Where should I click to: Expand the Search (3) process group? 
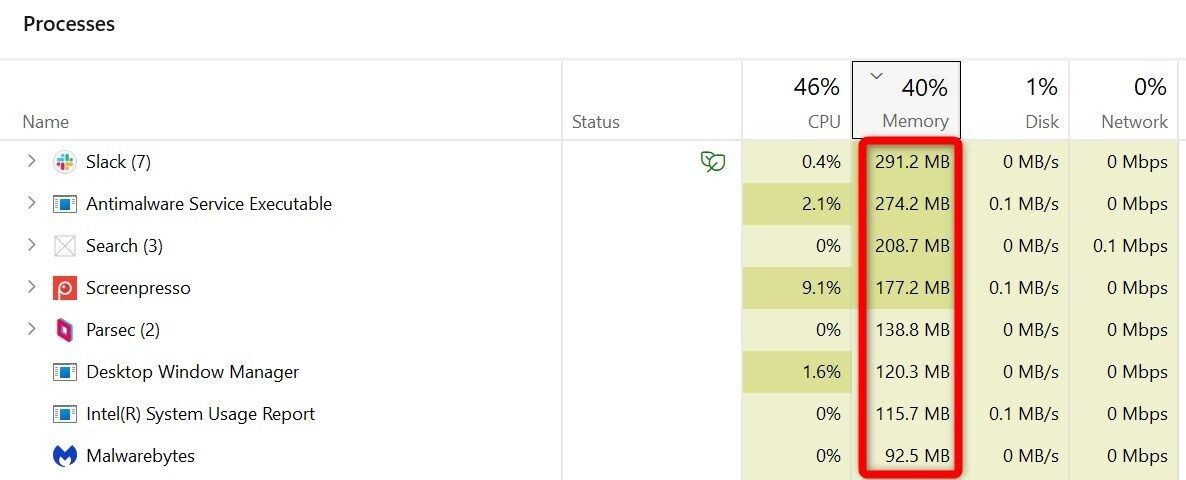click(x=31, y=245)
